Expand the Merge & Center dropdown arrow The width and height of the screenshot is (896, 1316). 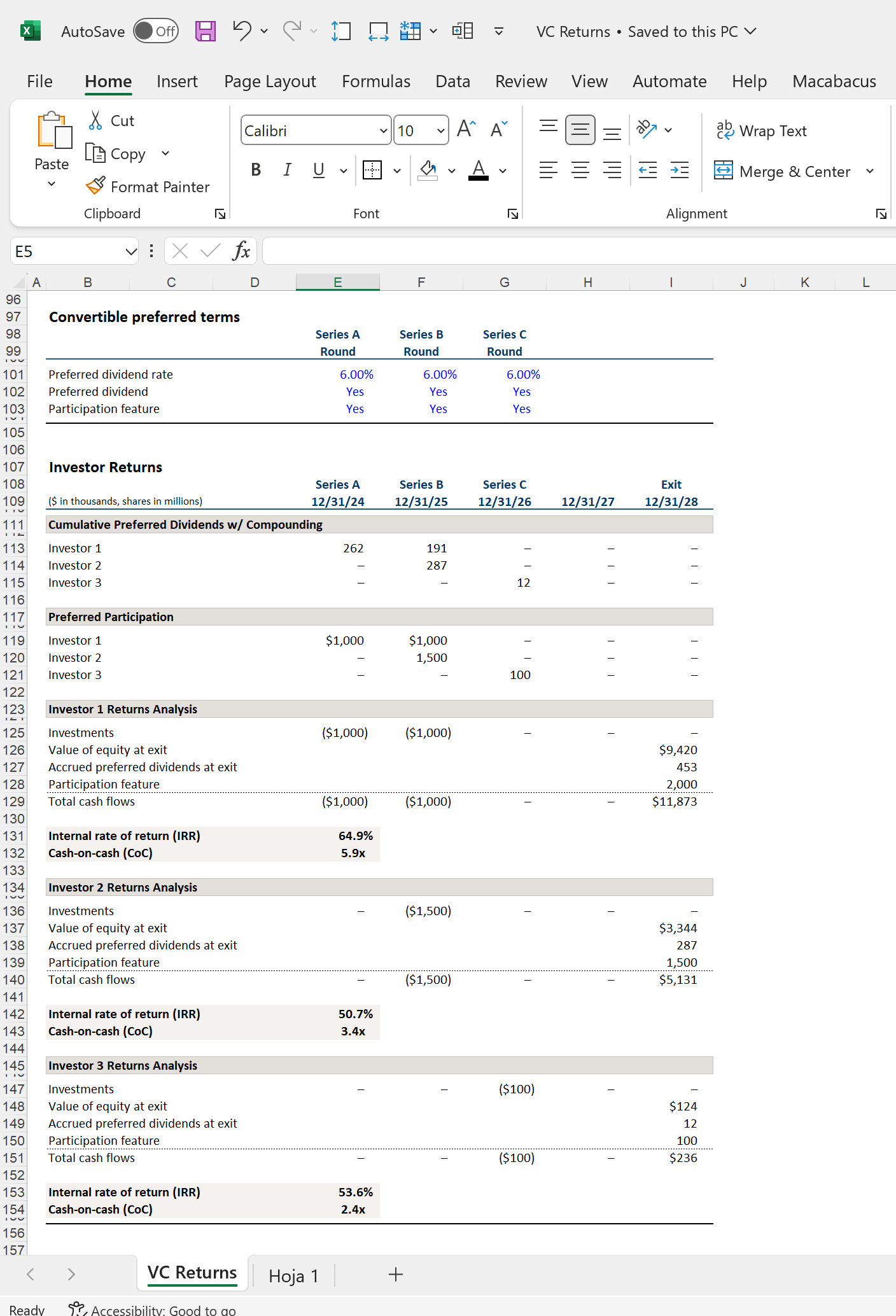click(870, 171)
